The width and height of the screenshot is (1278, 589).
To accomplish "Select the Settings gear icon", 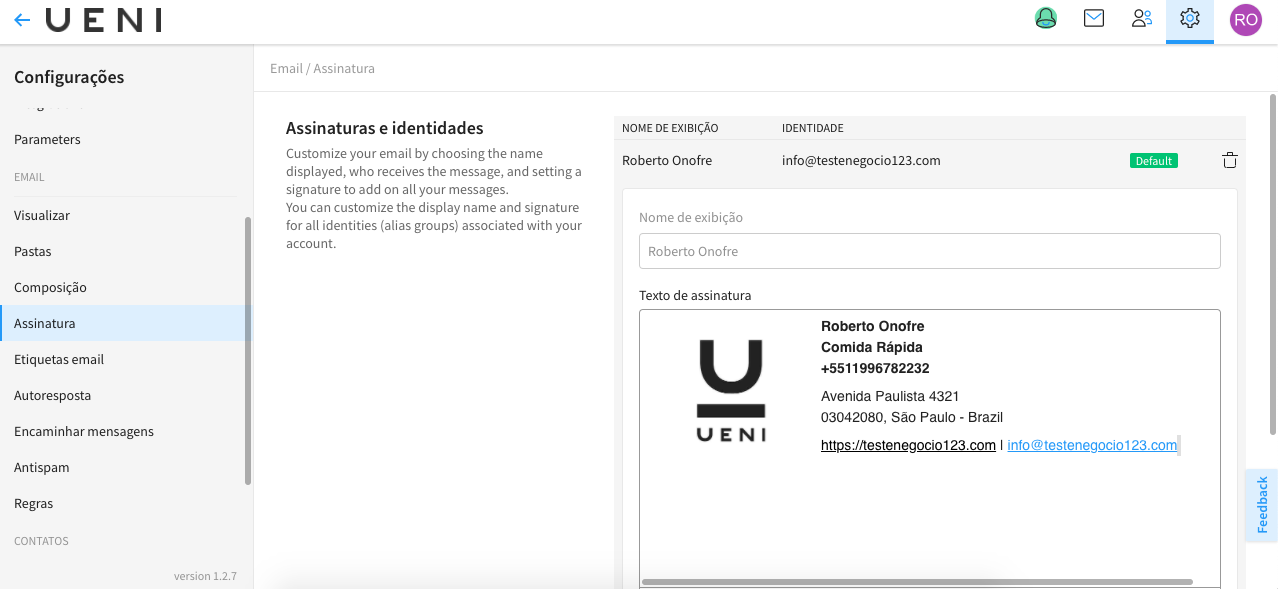I will (1189, 18).
